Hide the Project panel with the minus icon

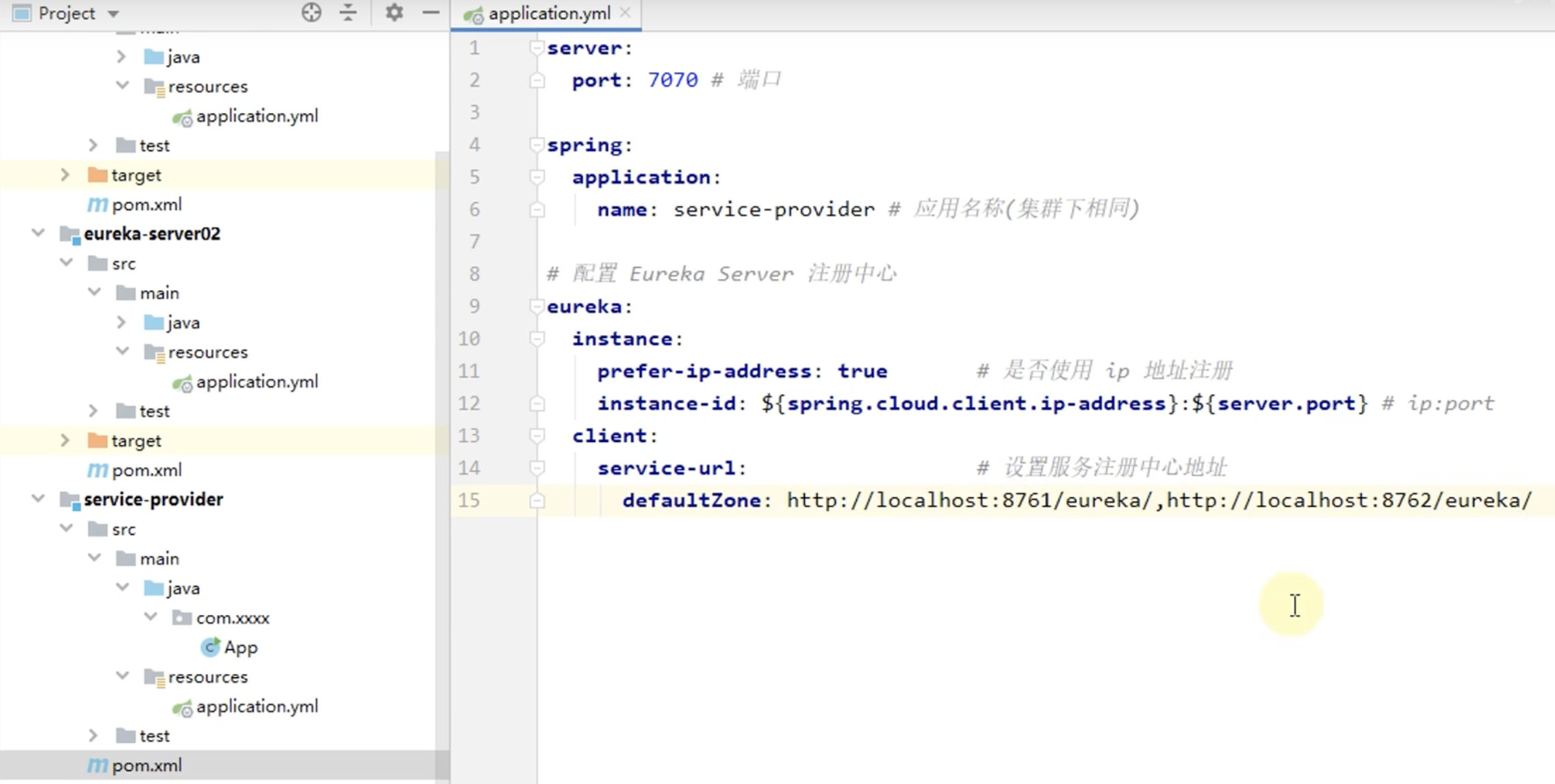pos(430,12)
